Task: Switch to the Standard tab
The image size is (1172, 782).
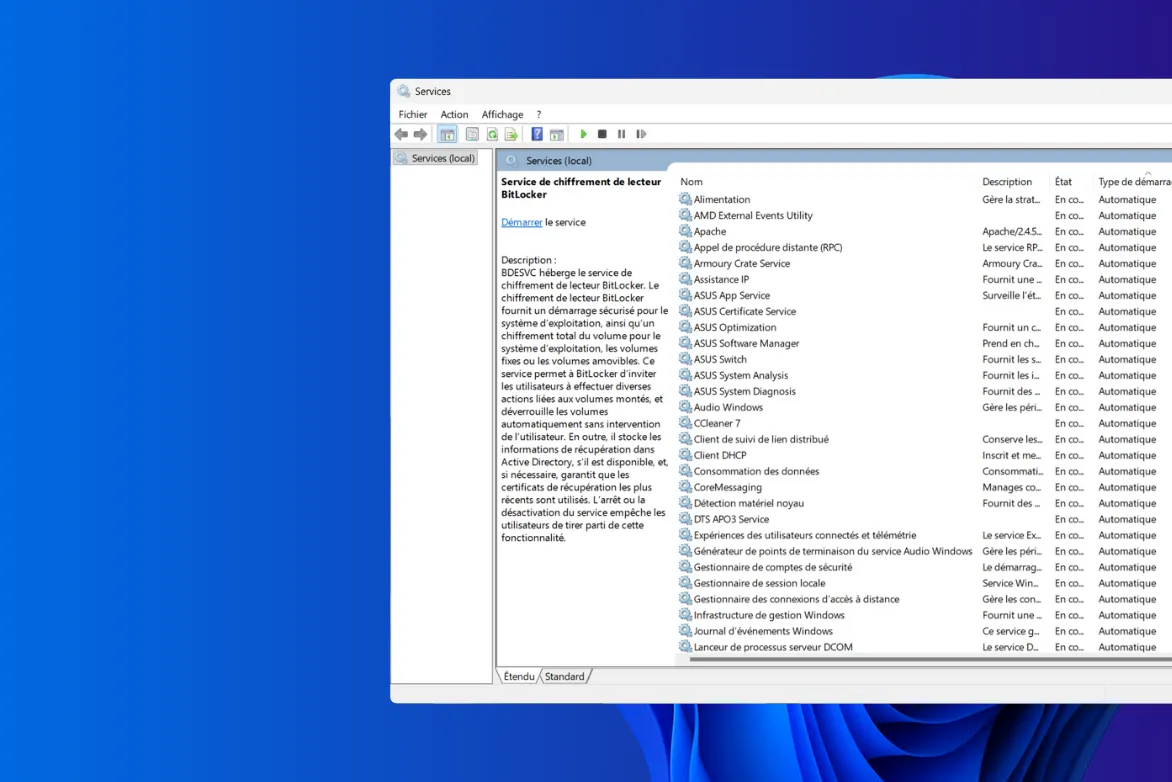Action: point(565,676)
